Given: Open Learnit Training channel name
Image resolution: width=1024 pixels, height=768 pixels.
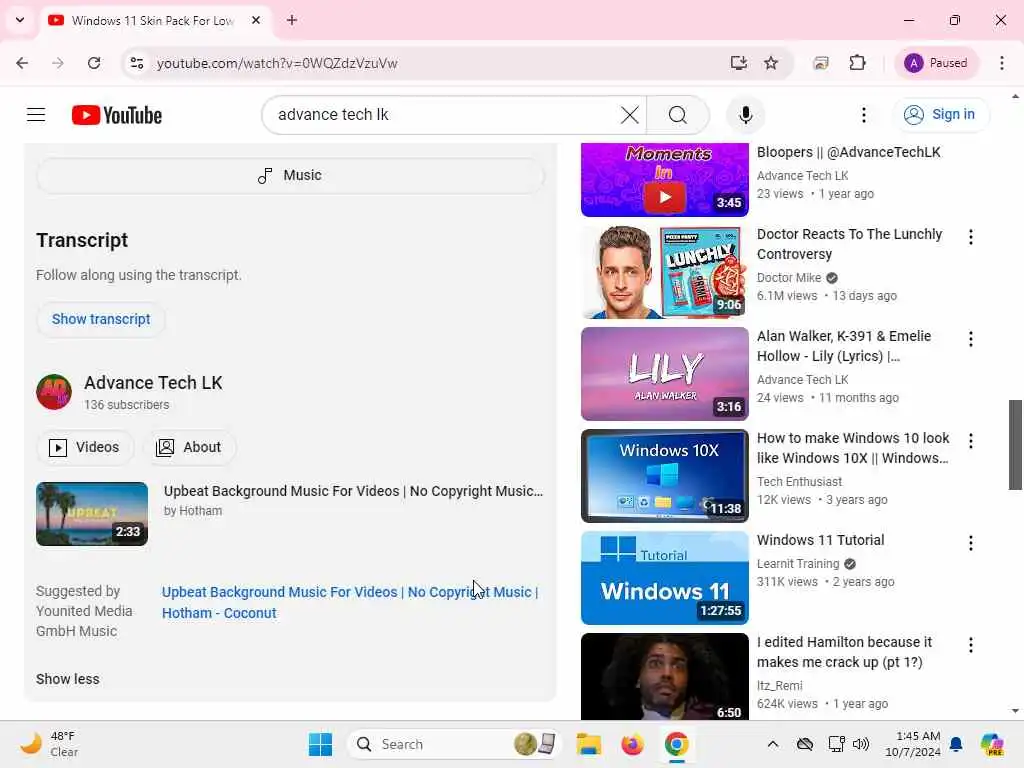Looking at the screenshot, I should coord(798,564).
